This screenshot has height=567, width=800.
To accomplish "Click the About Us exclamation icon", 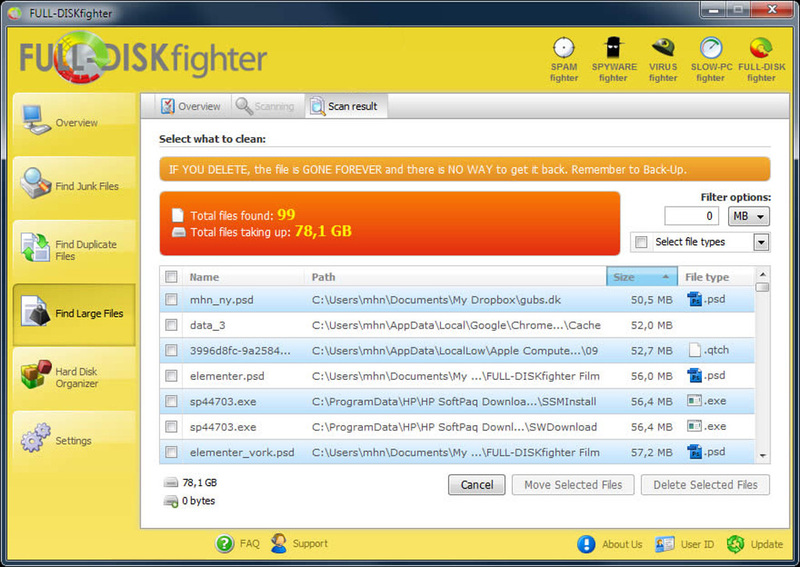I will [x=586, y=544].
